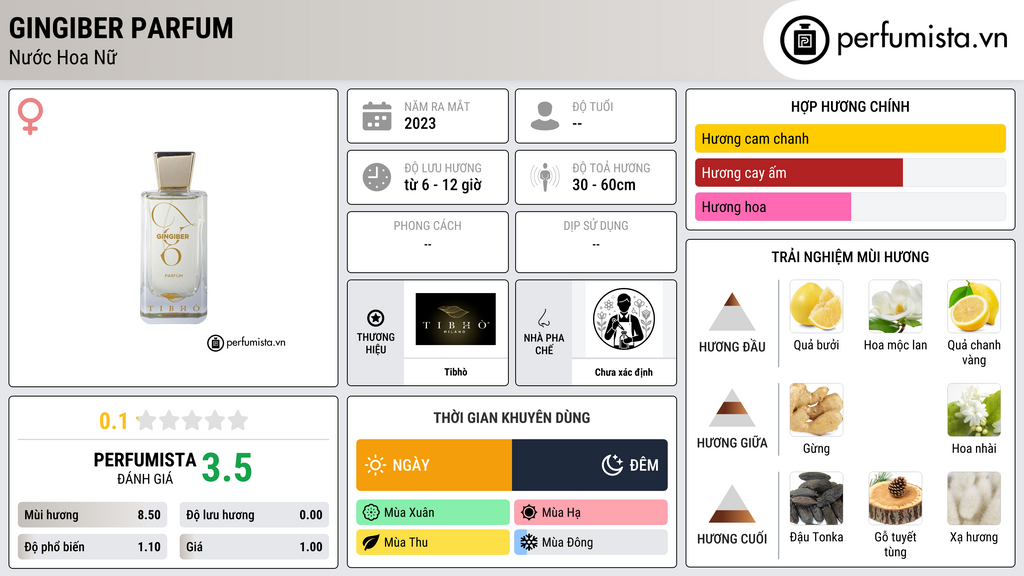Click the sun icon beside Ngày
1024x576 pixels.
tap(376, 465)
